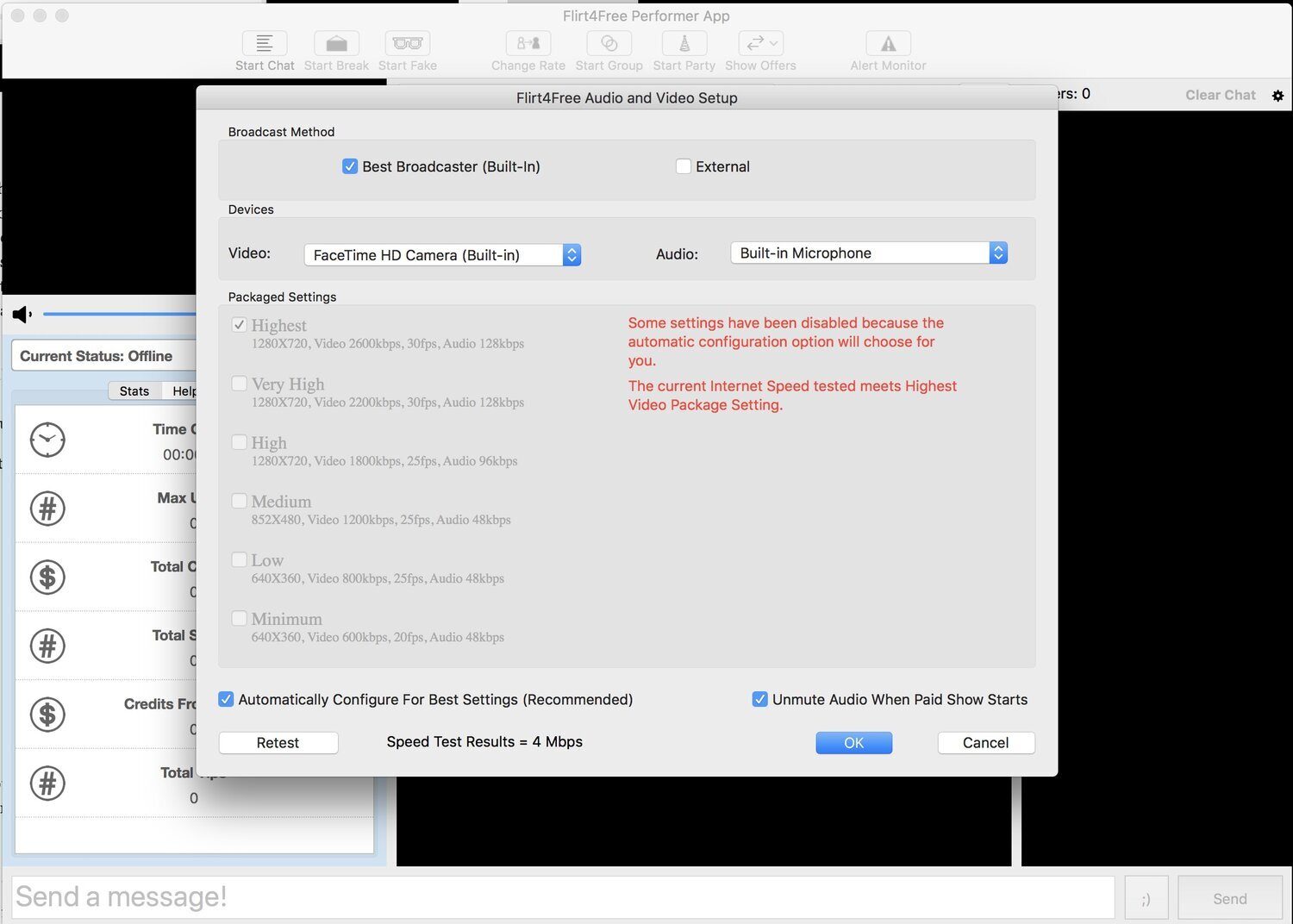This screenshot has width=1293, height=924.
Task: Click the Start Party toolbar icon
Action: pyautogui.click(x=684, y=43)
